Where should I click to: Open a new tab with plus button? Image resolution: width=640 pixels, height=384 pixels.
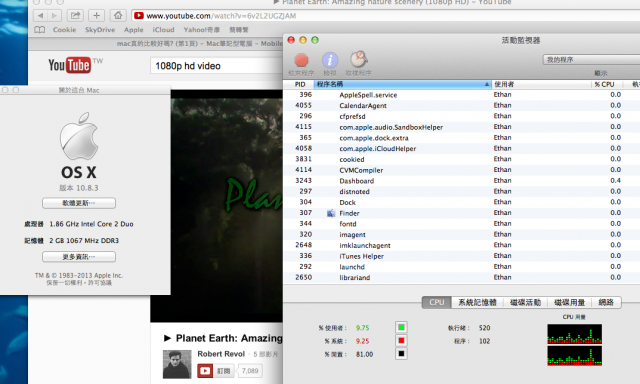point(96,16)
